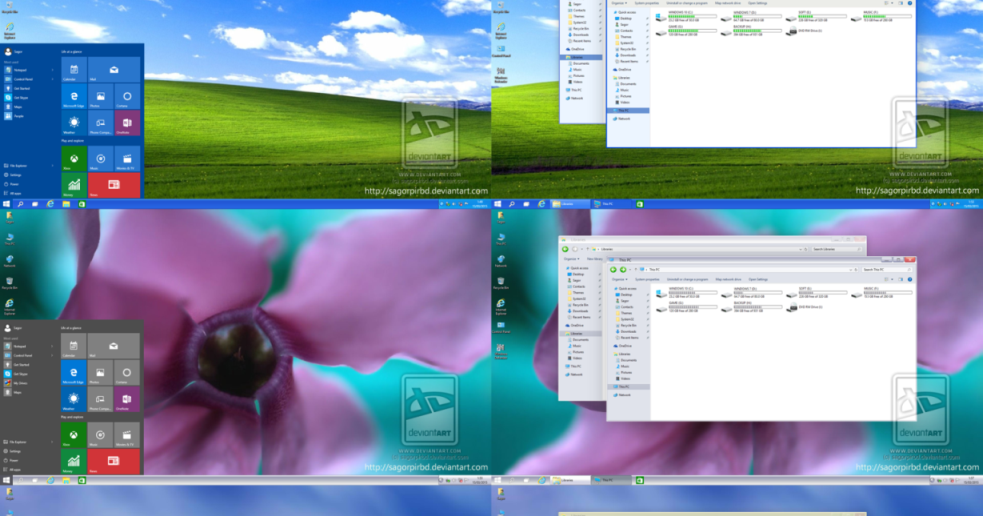The width and height of the screenshot is (983, 516).
Task: Open All apps in gray Start menu
Action: coord(12,470)
